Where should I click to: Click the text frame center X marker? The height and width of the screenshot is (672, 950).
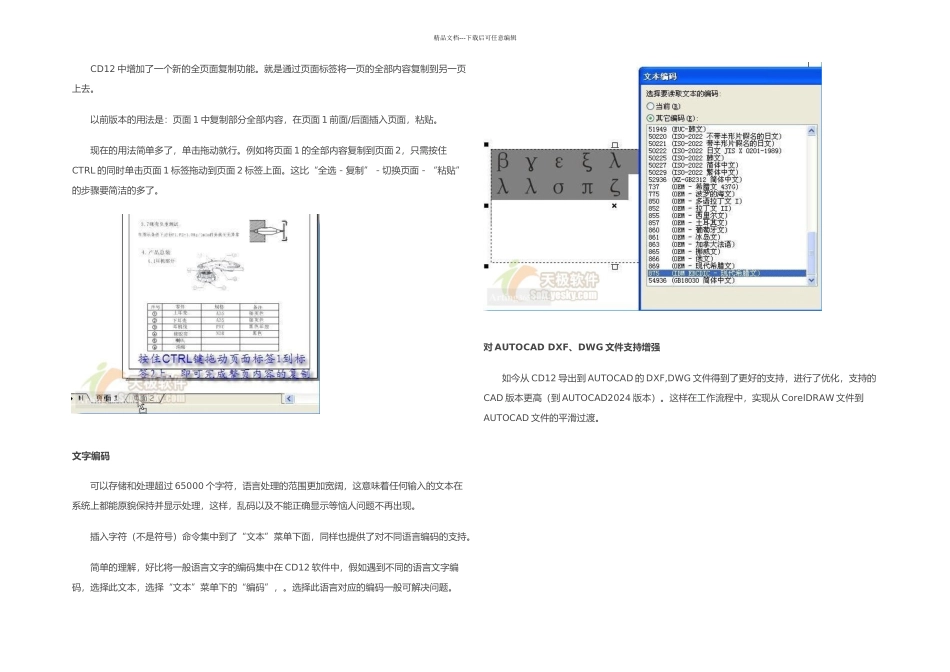614,206
